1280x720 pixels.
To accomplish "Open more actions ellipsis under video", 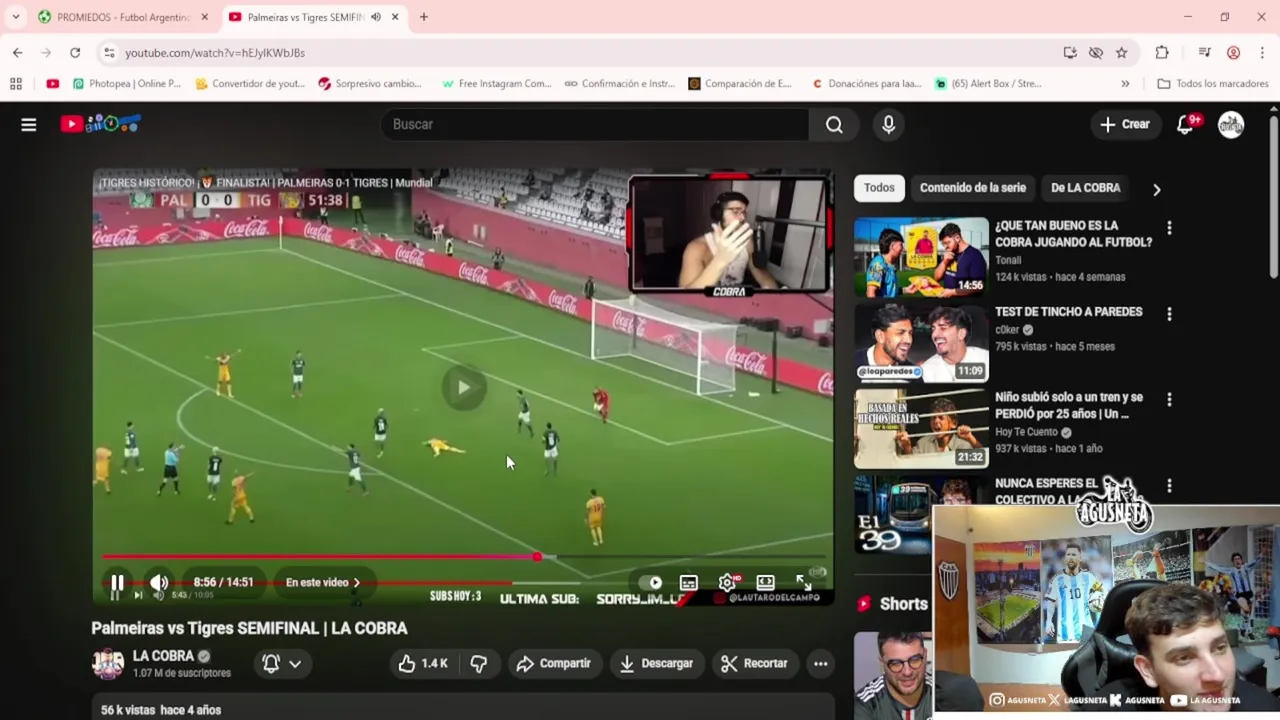I will tap(820, 663).
